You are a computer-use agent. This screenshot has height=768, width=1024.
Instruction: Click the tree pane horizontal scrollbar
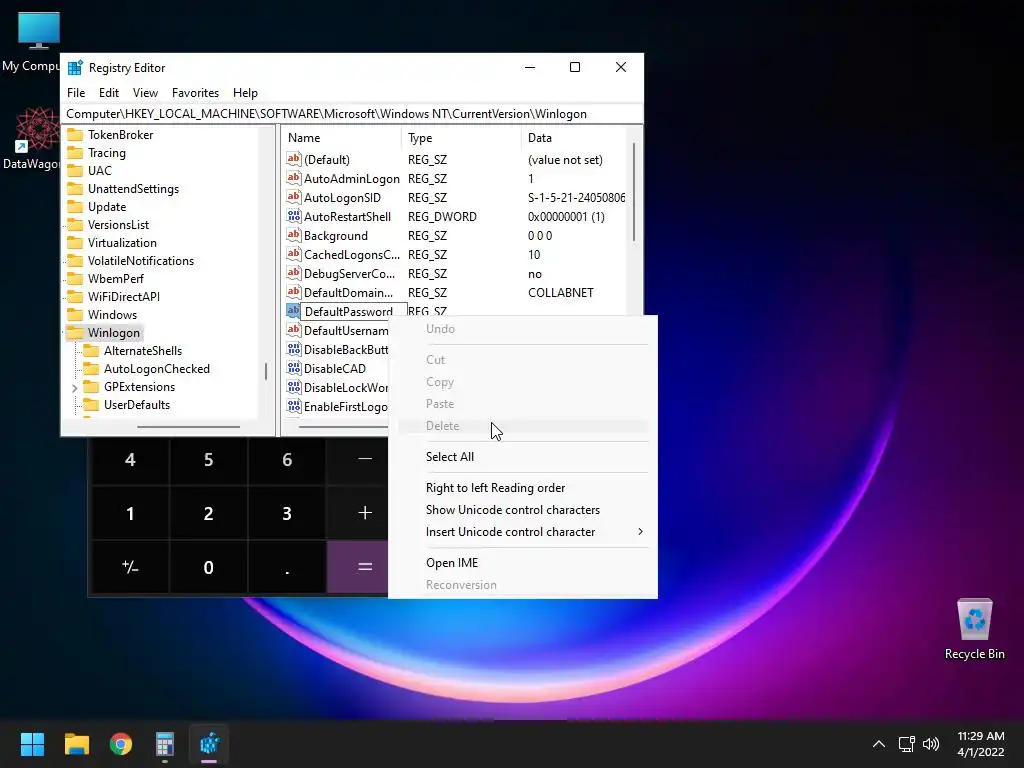[x=188, y=427]
